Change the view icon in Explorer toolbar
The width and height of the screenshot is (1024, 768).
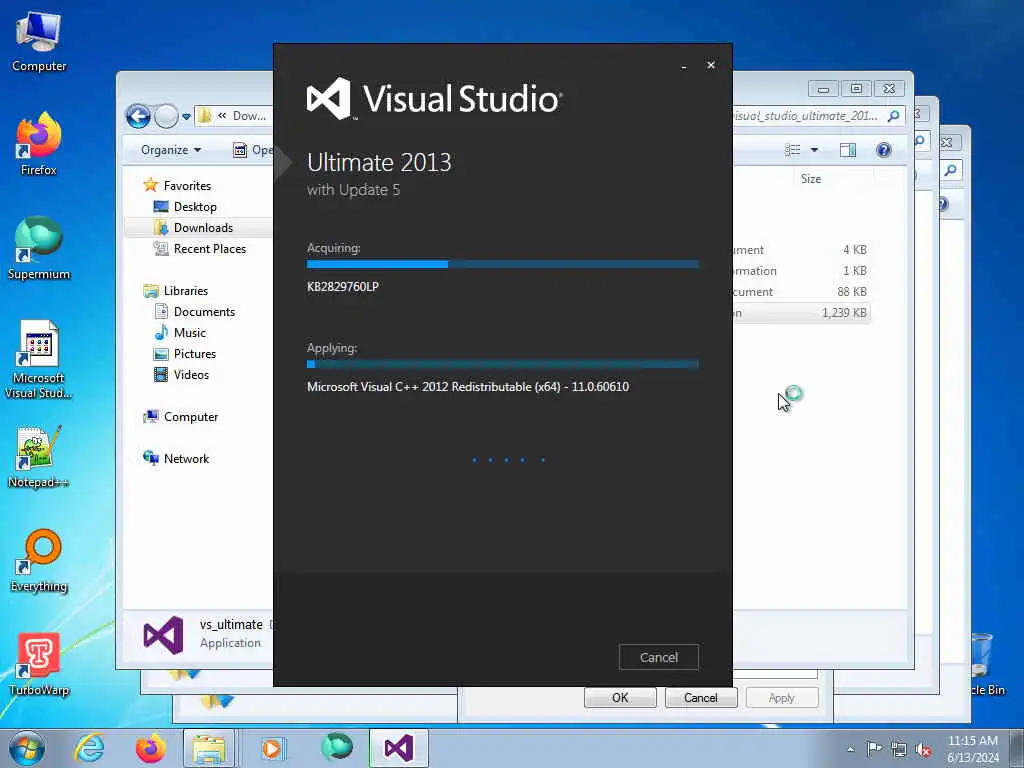(x=793, y=150)
